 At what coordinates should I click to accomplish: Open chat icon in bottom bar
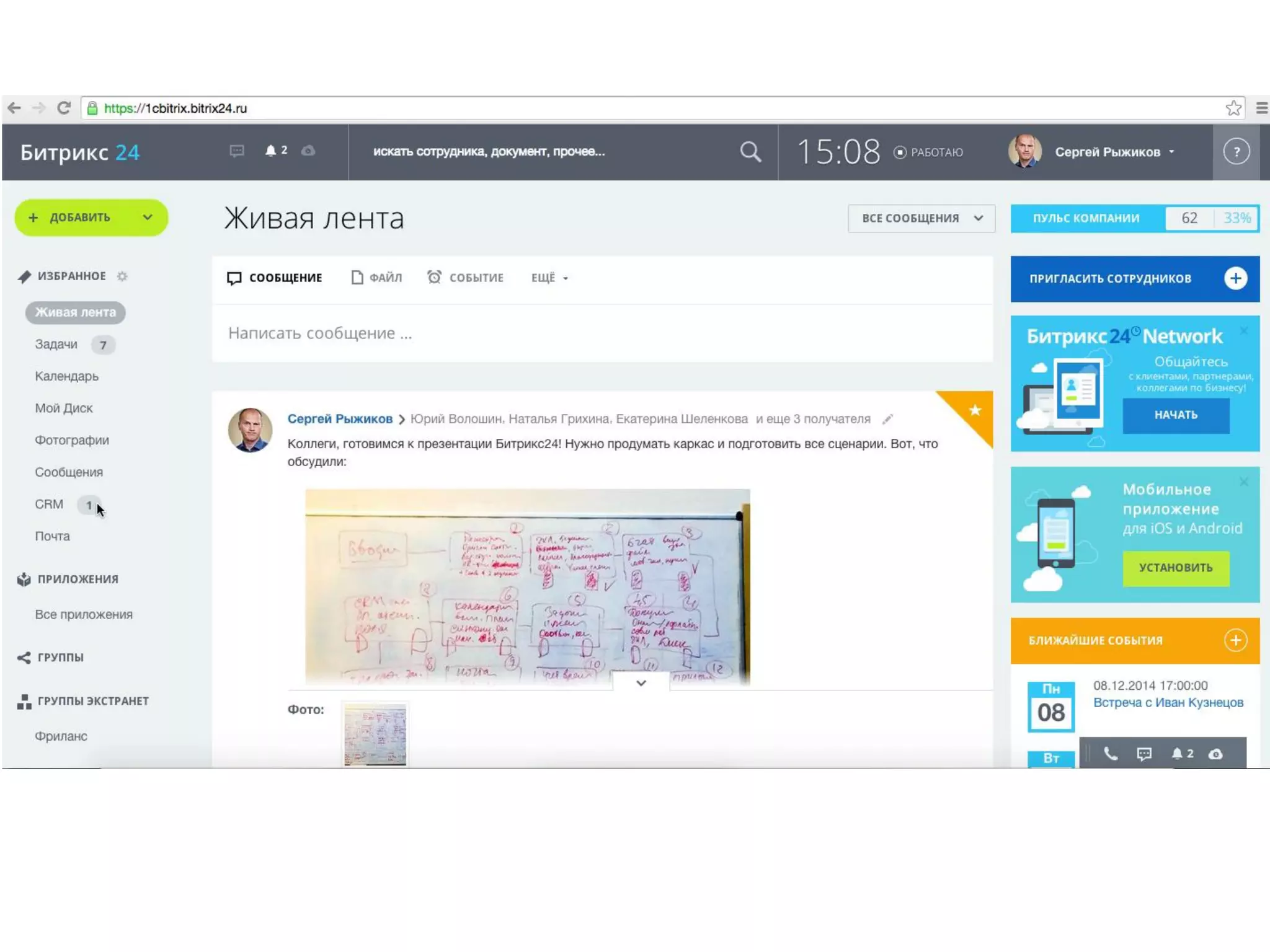pyautogui.click(x=1143, y=754)
